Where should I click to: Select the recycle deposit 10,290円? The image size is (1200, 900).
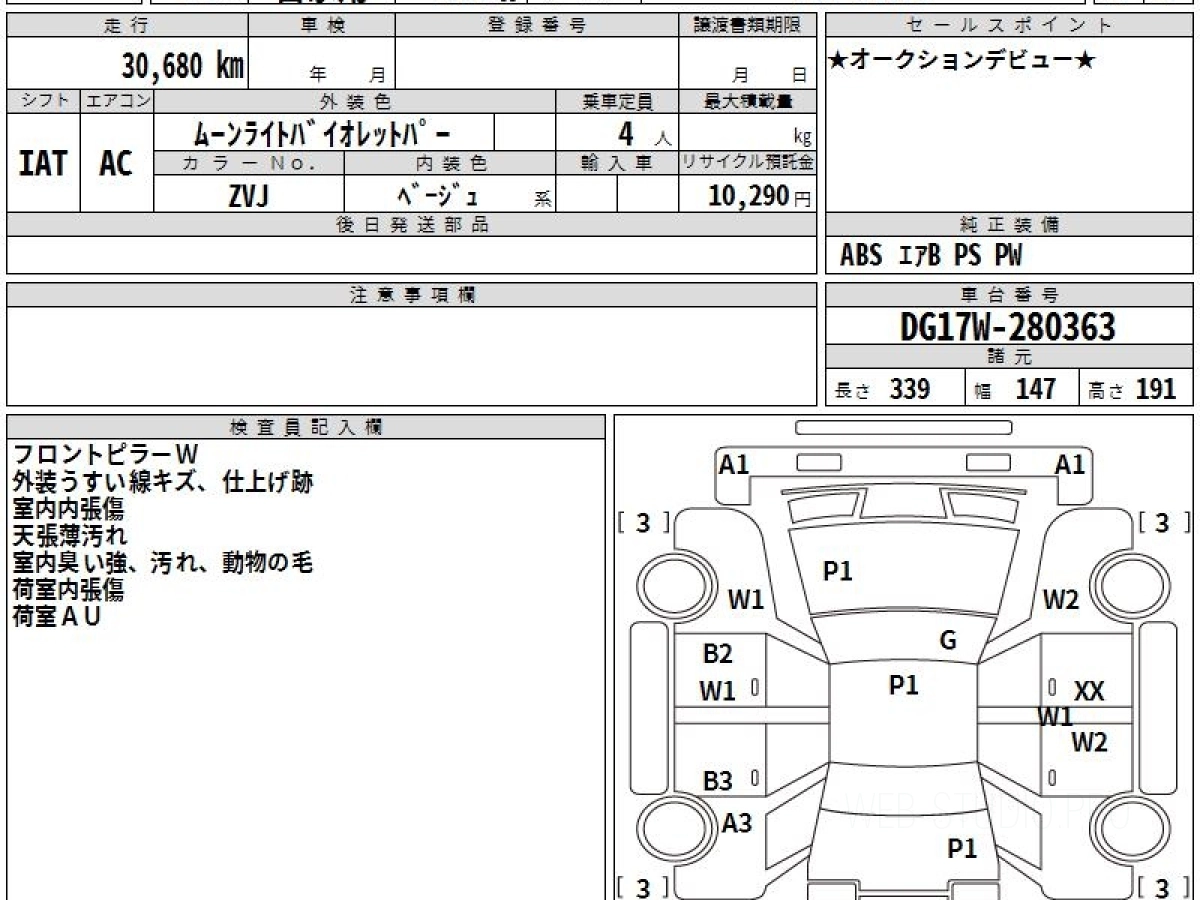point(760,196)
